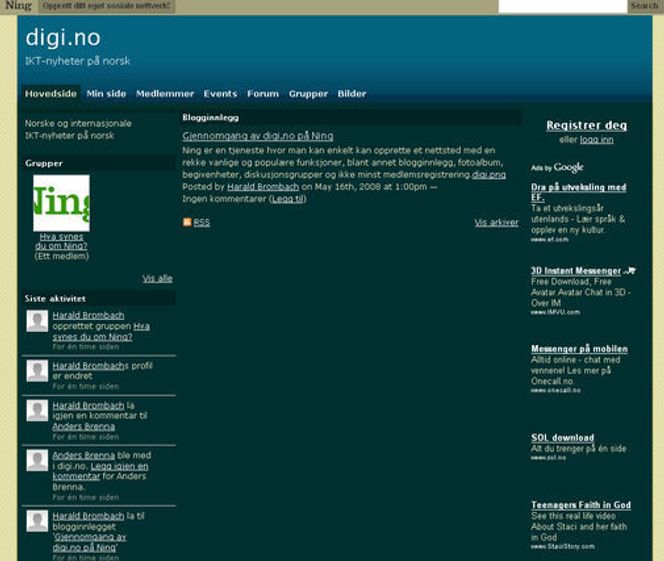Click the 'Siste aktivitet' section heading
664x561 pixels.
pyautogui.click(x=55, y=298)
